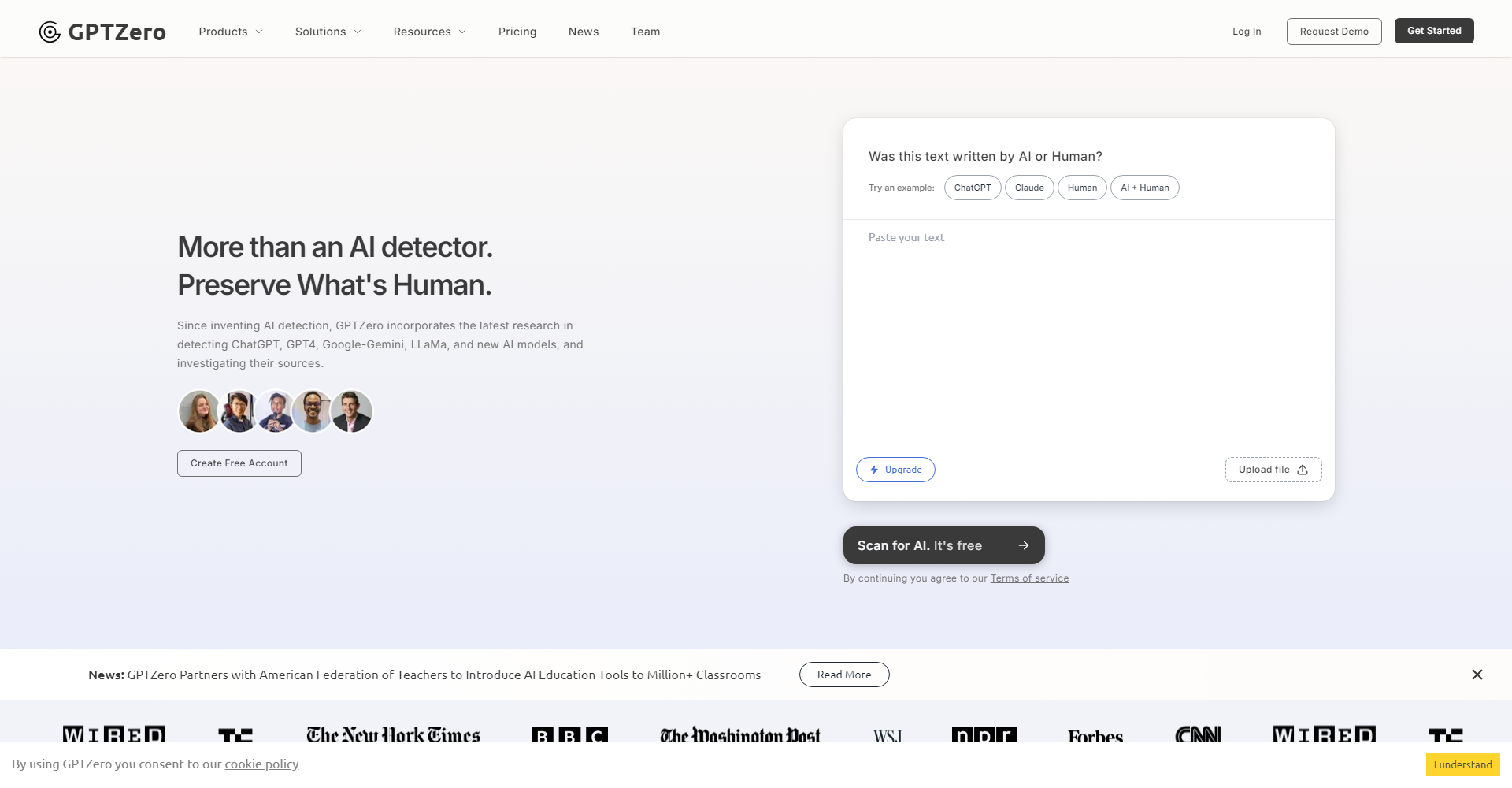
Task: Click the arrow icon in Scan for AI button
Action: (1024, 545)
